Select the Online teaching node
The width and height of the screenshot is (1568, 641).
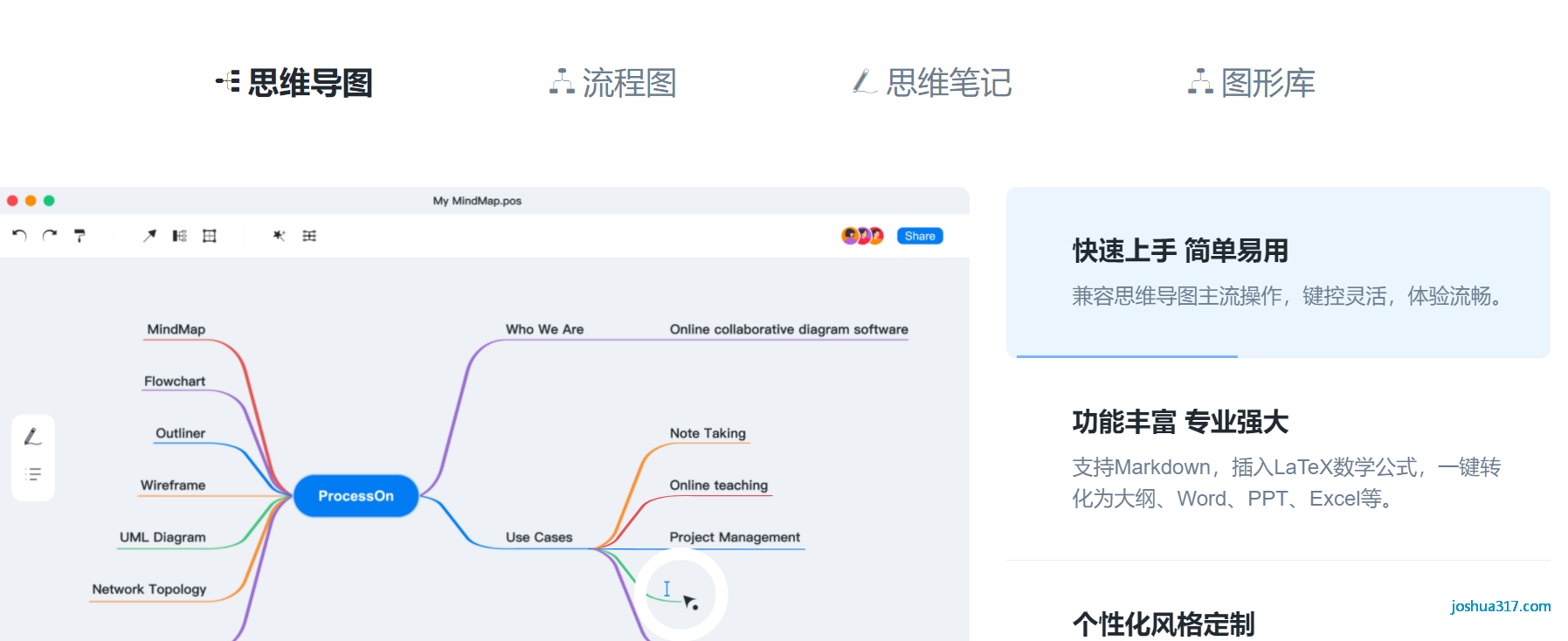pyautogui.click(x=719, y=486)
